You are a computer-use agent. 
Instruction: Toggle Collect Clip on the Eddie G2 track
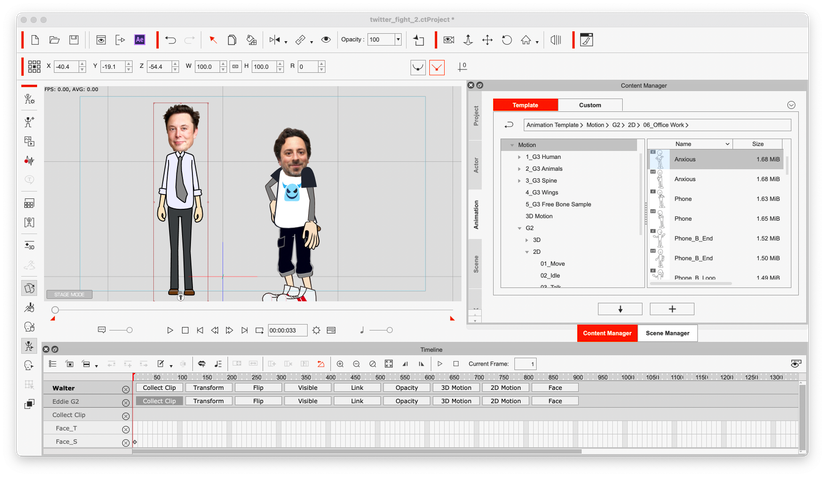point(159,401)
